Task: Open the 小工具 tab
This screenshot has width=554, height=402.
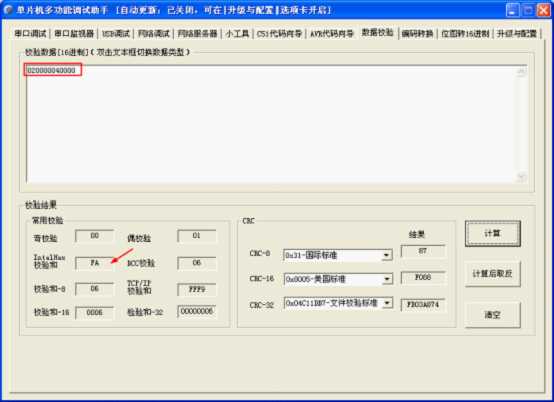Action: pos(237,34)
